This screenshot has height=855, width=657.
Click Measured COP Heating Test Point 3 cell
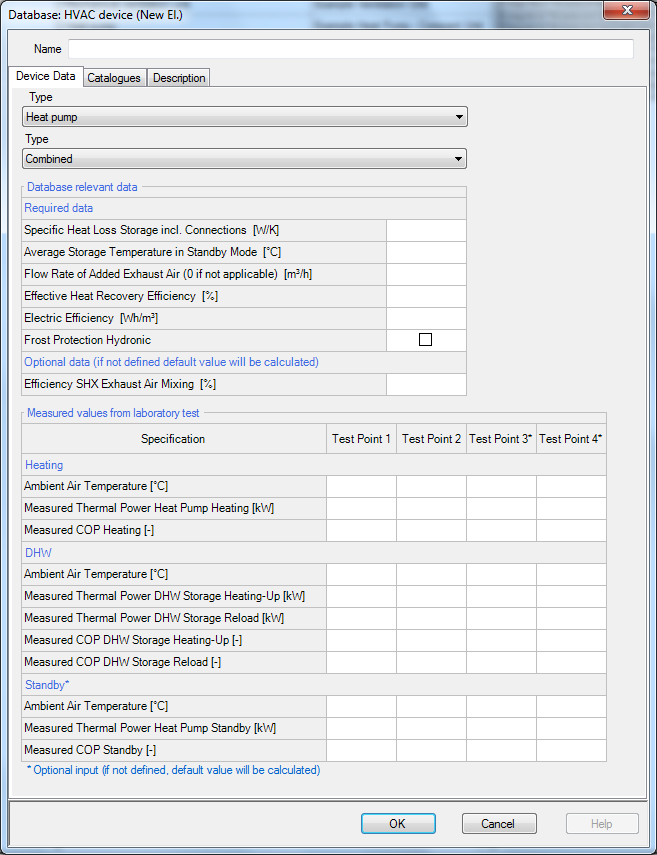click(x=501, y=530)
